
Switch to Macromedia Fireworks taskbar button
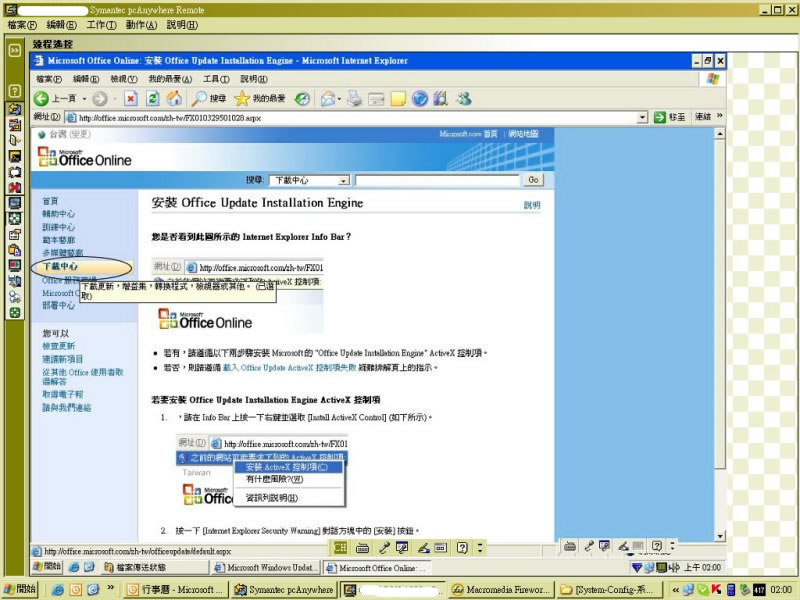501,590
